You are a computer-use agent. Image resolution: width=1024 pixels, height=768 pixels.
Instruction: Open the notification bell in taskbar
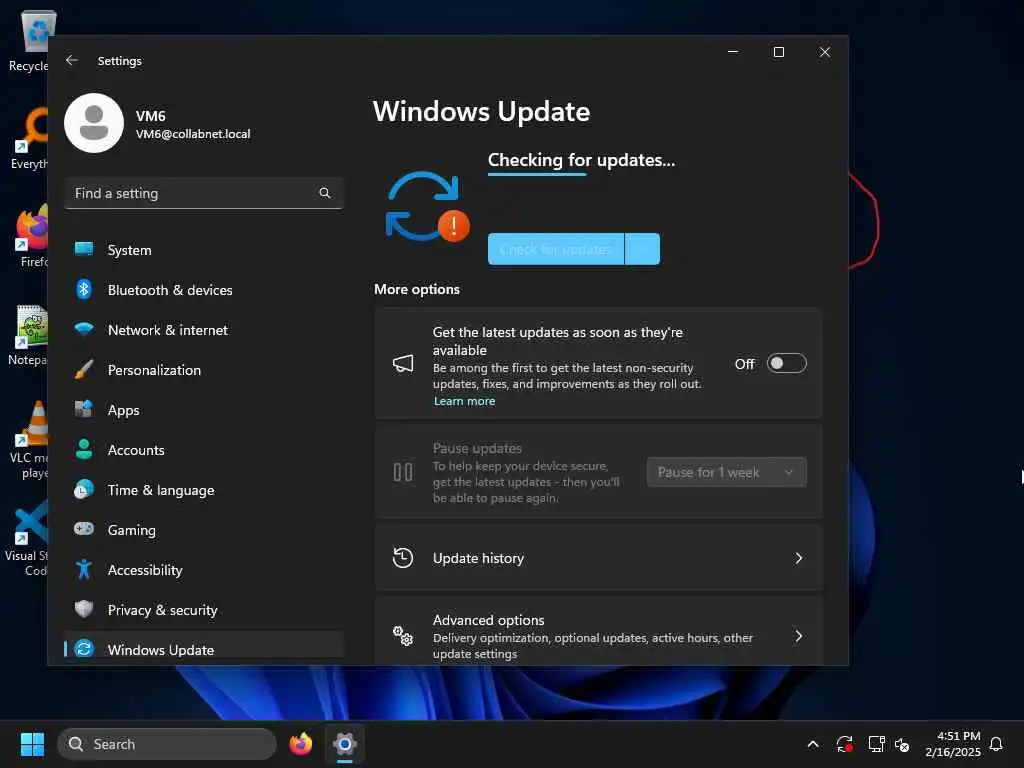pos(996,744)
